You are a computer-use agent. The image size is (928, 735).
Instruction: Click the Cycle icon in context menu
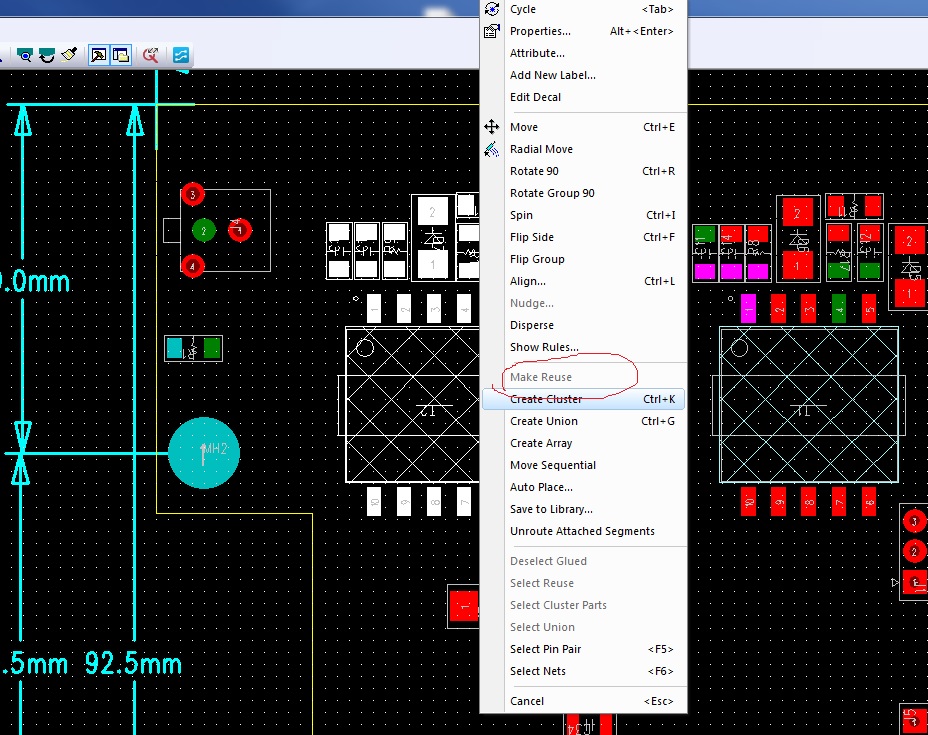point(491,9)
